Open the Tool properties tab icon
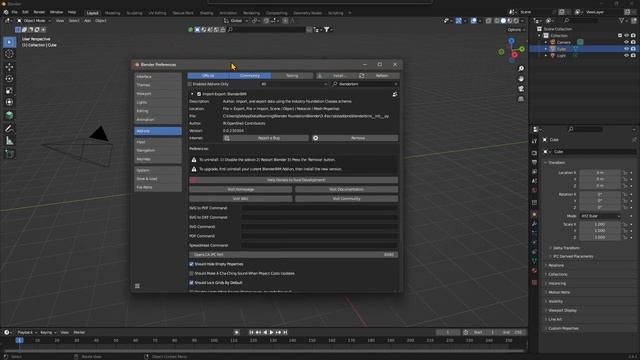 point(534,141)
